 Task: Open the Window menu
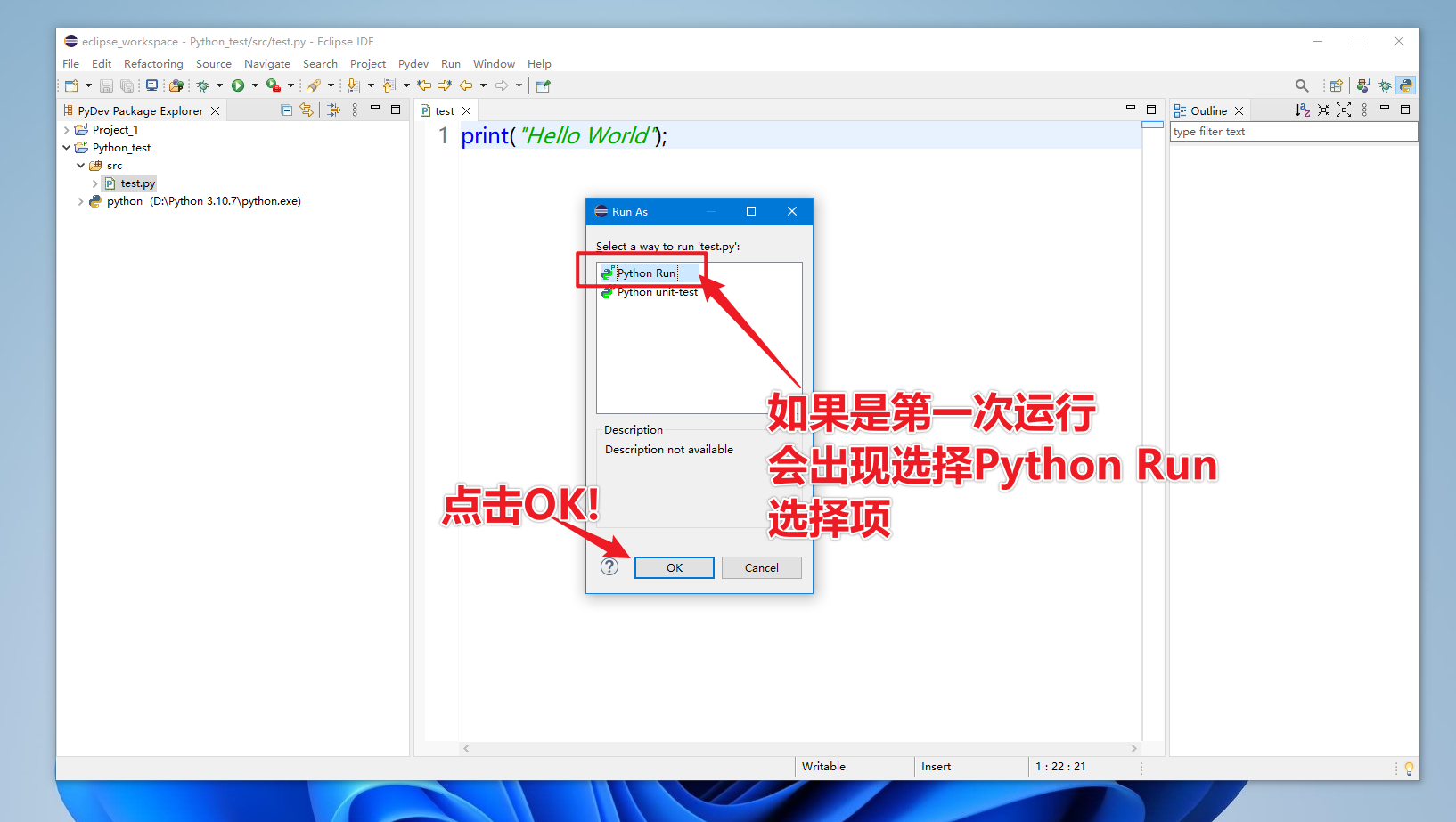(494, 64)
